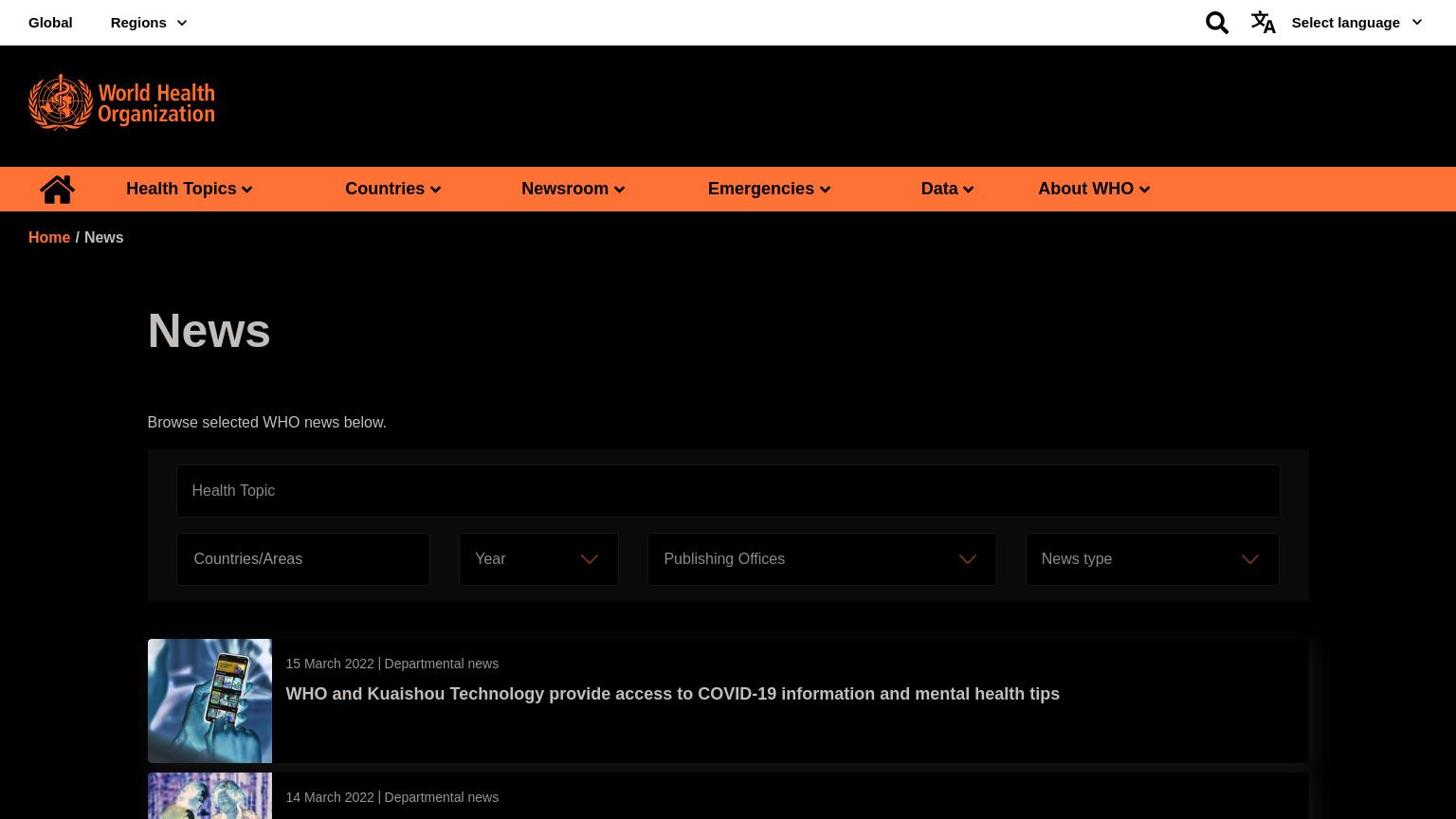Open the Newsroom menu
The width and height of the screenshot is (1456, 819).
coord(573,189)
